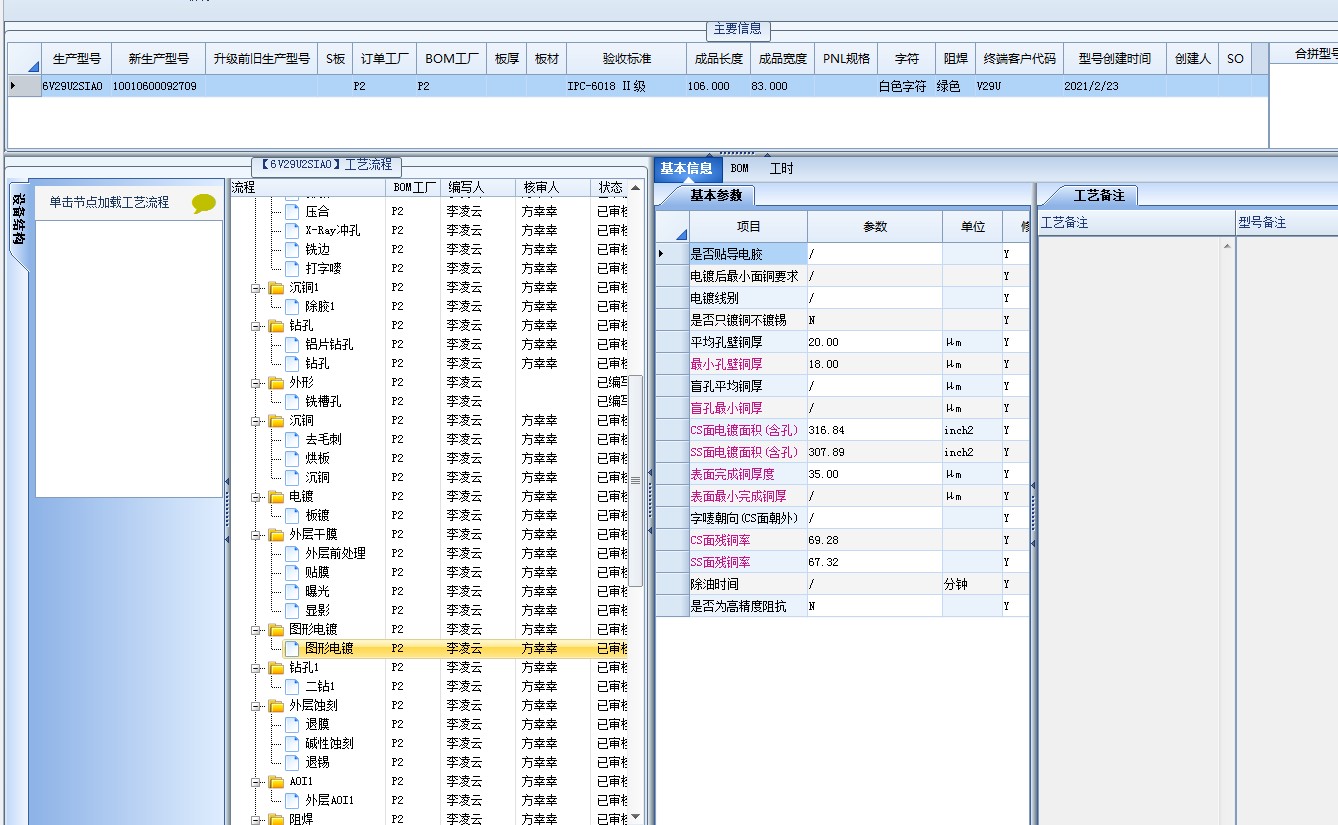Click the 验收标准 column header
The width and height of the screenshot is (1338, 825).
click(627, 59)
